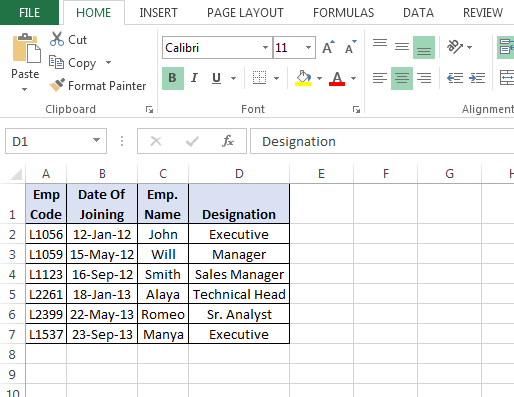Image resolution: width=514 pixels, height=397 pixels.
Task: Click the Cut scissors icon
Action: coord(57,39)
